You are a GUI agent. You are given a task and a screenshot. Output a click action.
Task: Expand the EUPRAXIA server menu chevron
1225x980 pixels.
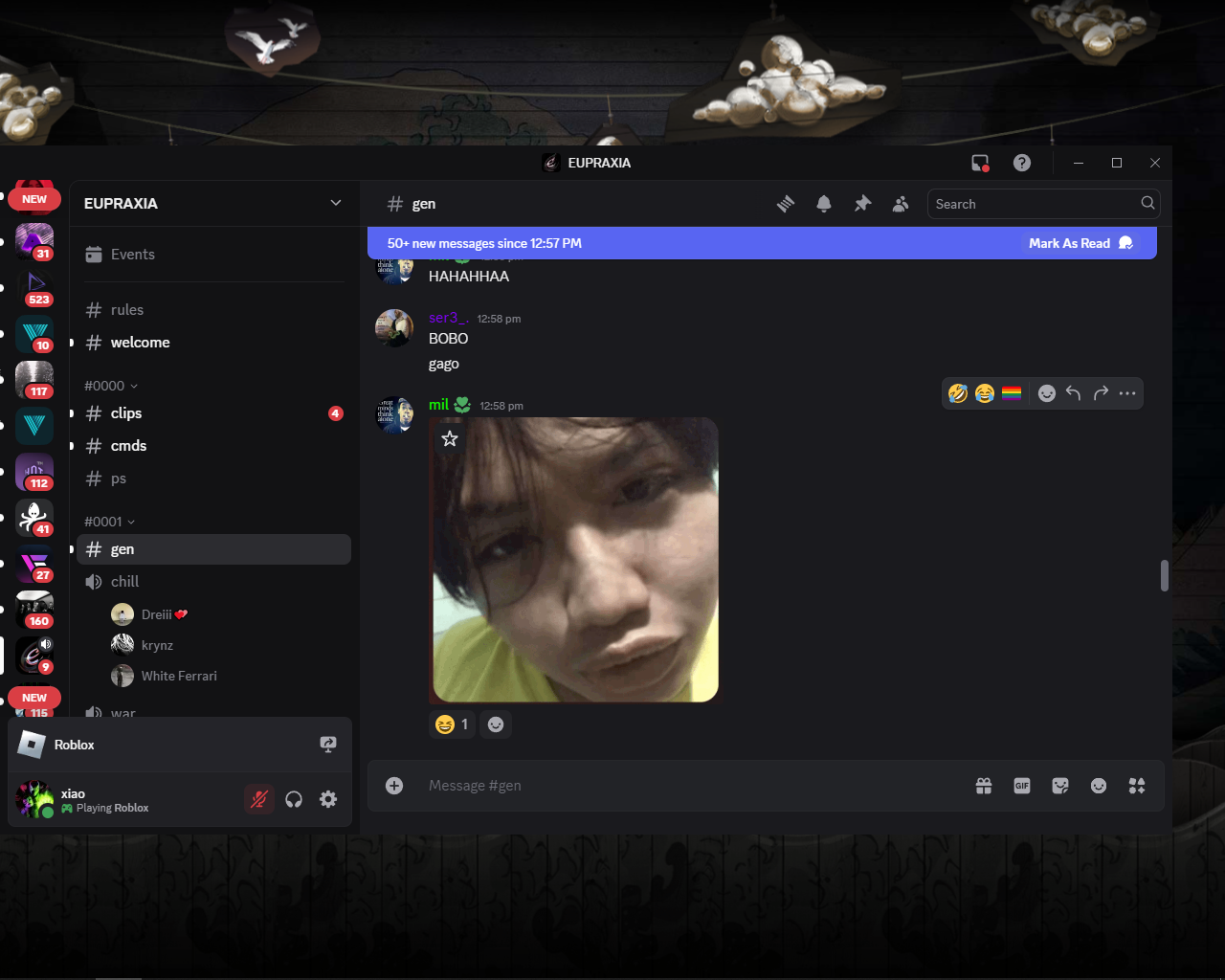pyautogui.click(x=336, y=203)
